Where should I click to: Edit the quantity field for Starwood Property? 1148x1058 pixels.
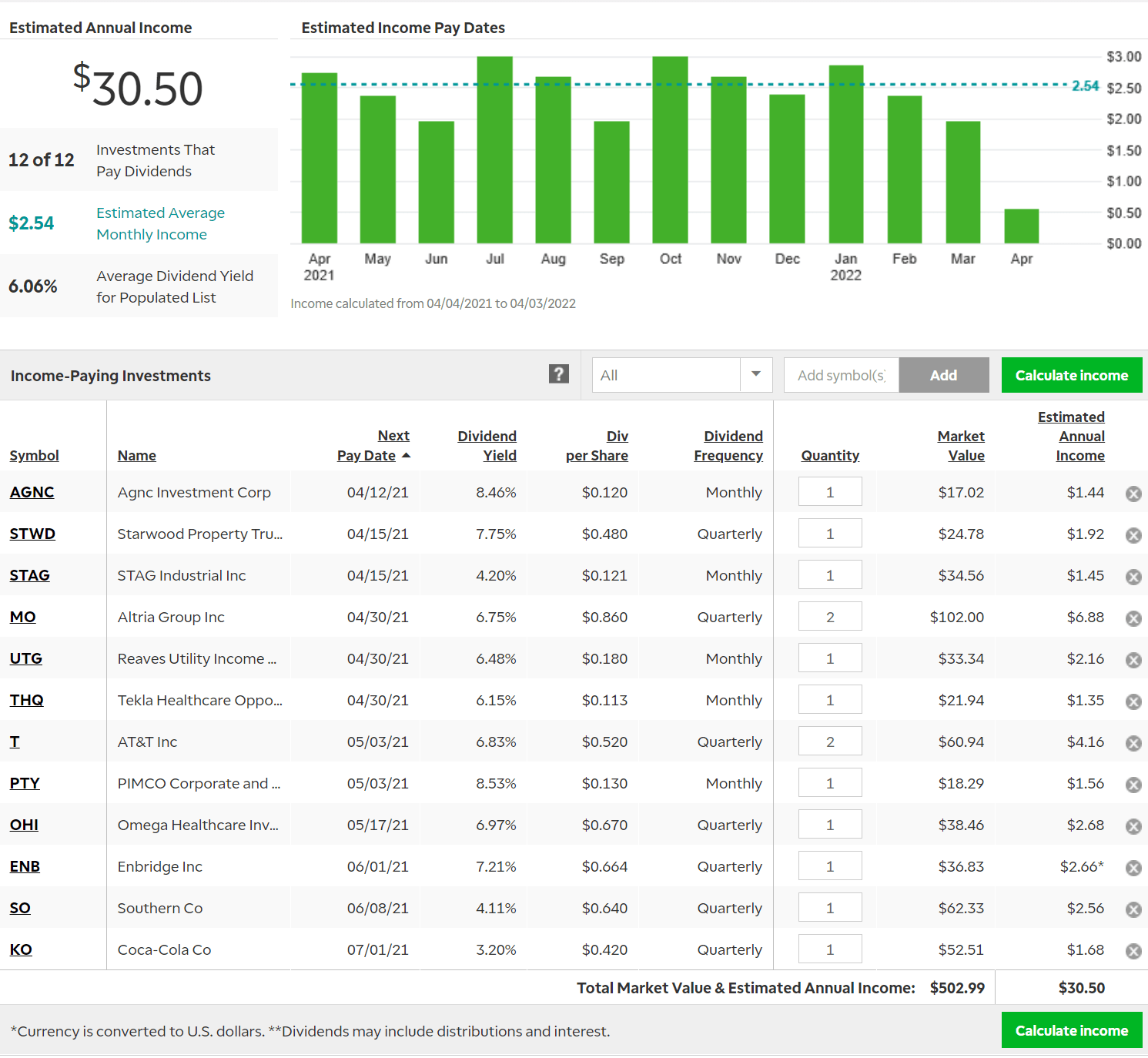[x=830, y=534]
